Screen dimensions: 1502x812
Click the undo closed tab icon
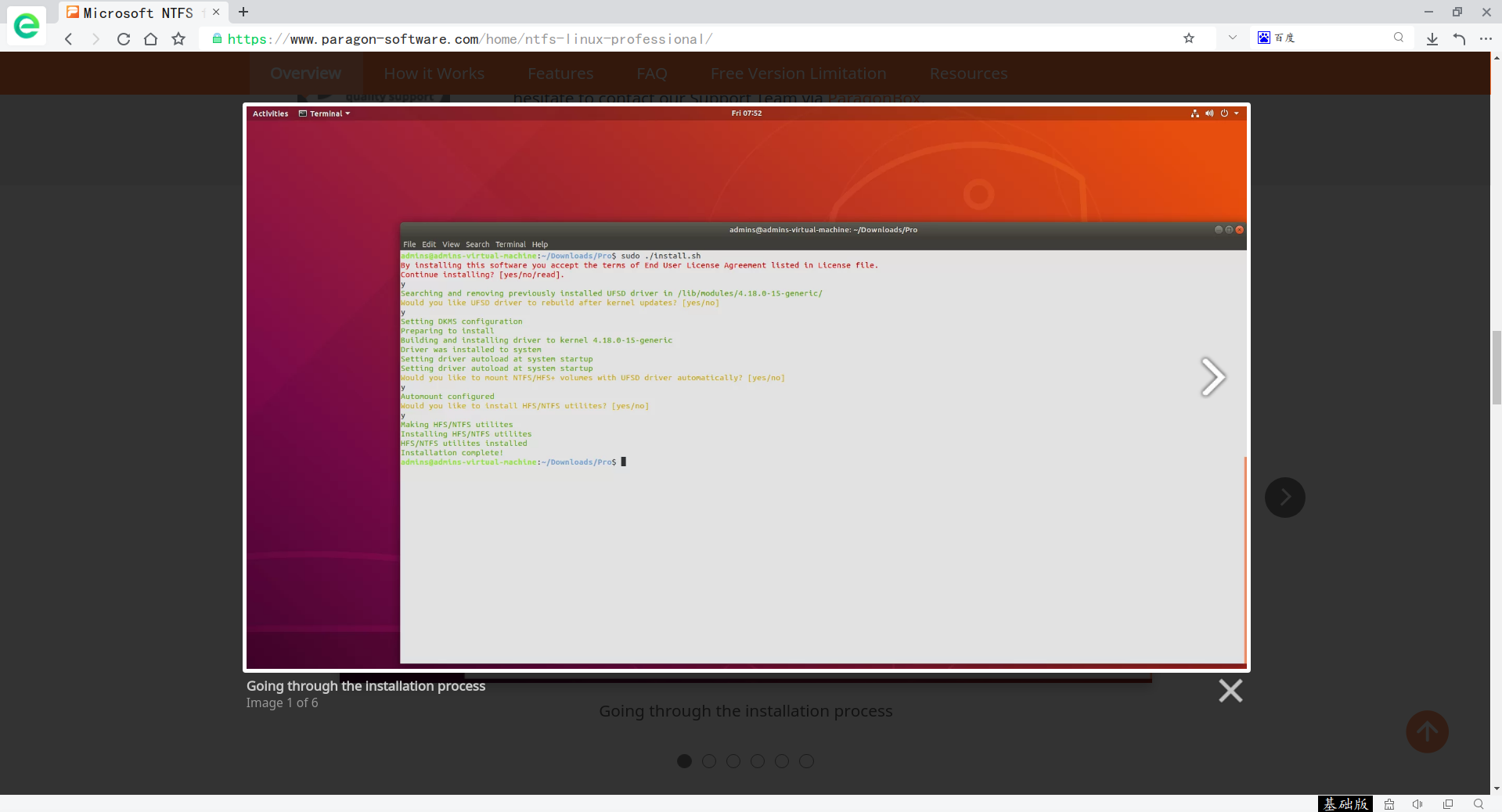1459,39
